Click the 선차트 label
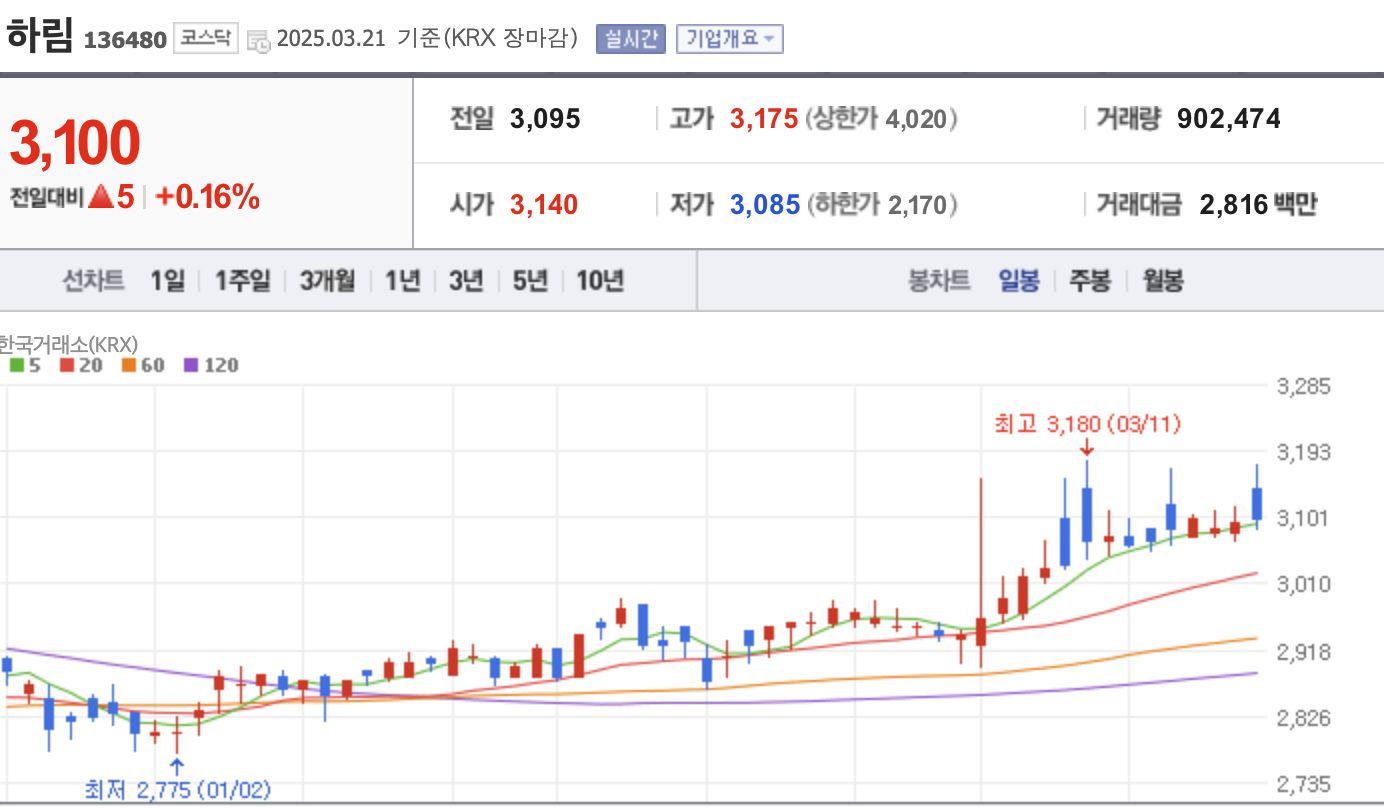 click(x=94, y=281)
